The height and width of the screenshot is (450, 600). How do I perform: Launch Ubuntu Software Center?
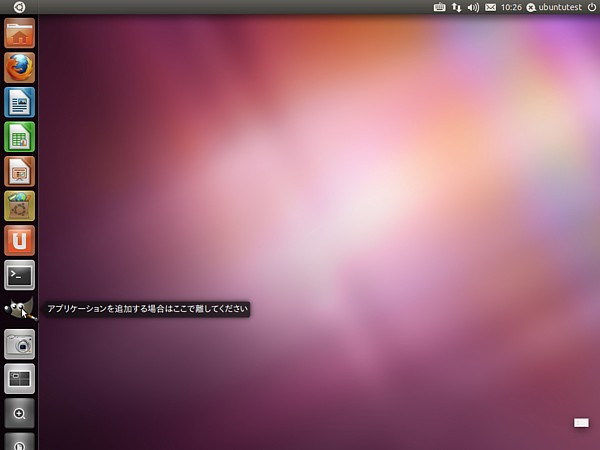point(20,206)
